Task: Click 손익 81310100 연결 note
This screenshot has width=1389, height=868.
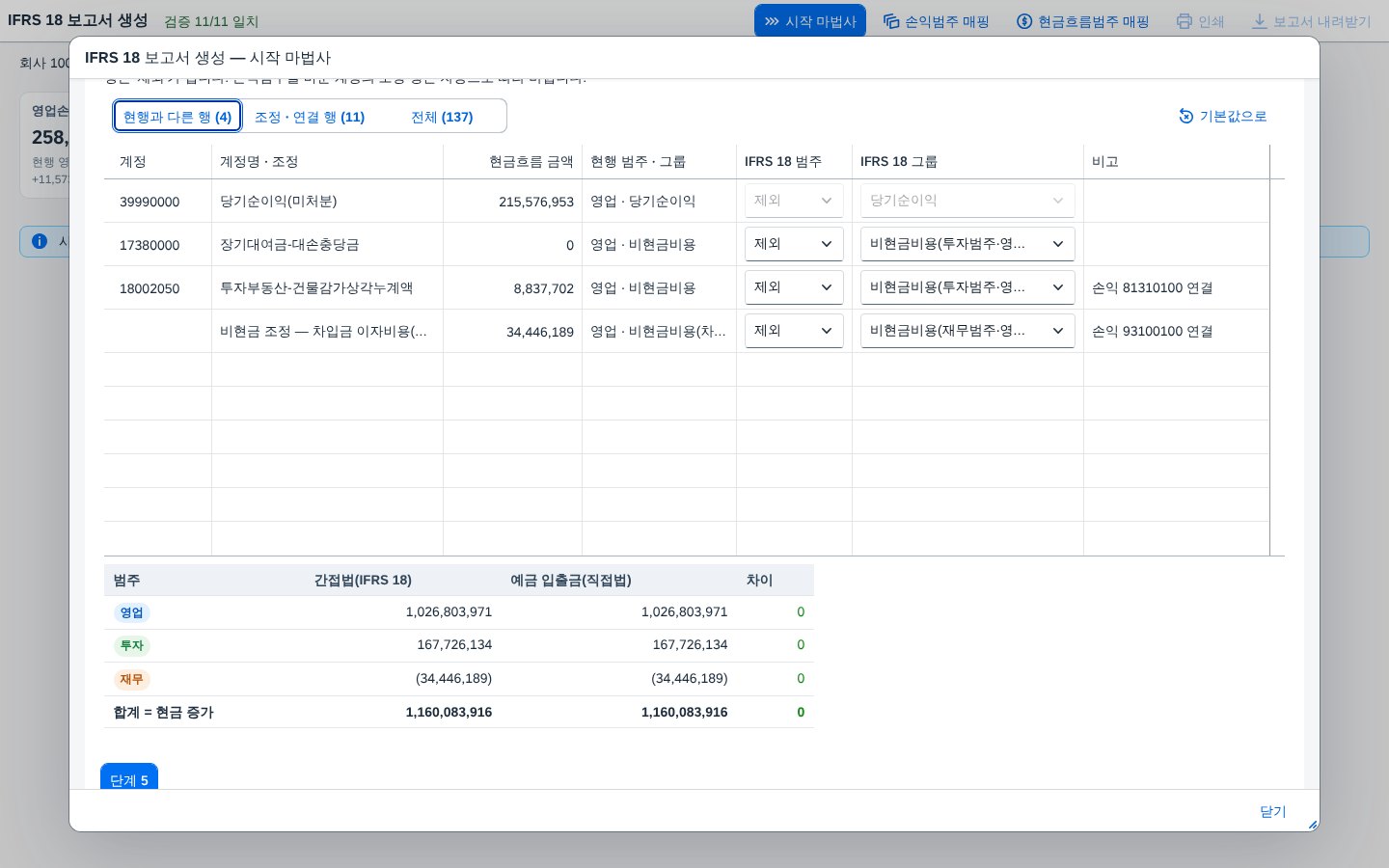Action: 1153,287
